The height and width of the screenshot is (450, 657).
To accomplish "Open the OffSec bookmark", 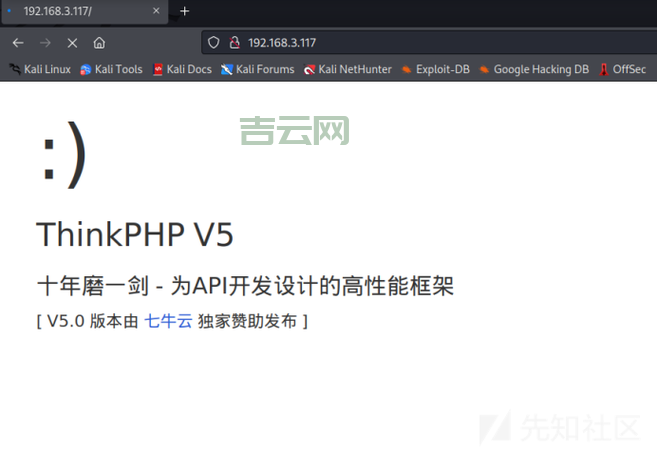I will pyautogui.click(x=623, y=69).
